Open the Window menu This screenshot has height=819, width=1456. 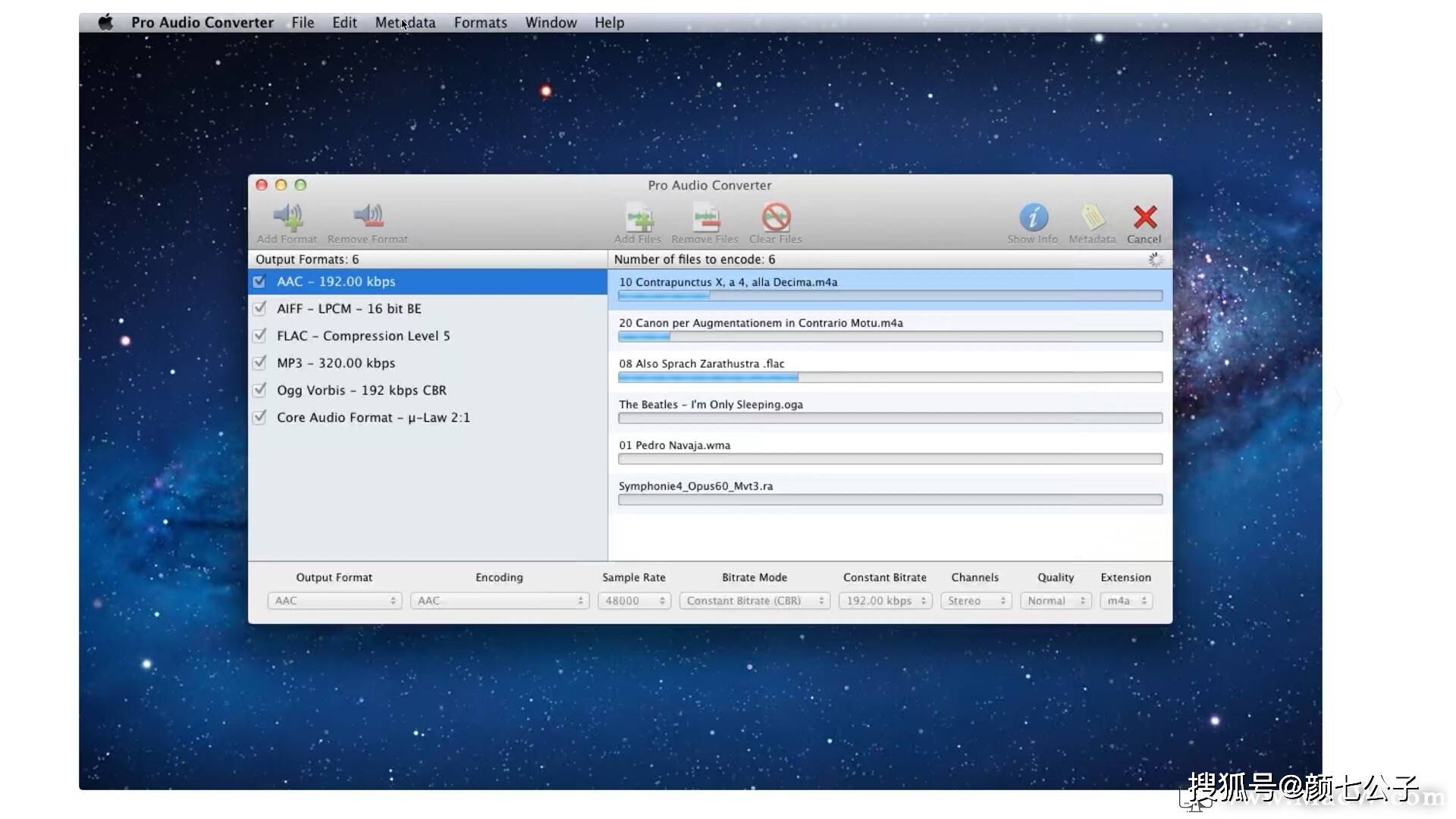pyautogui.click(x=551, y=23)
